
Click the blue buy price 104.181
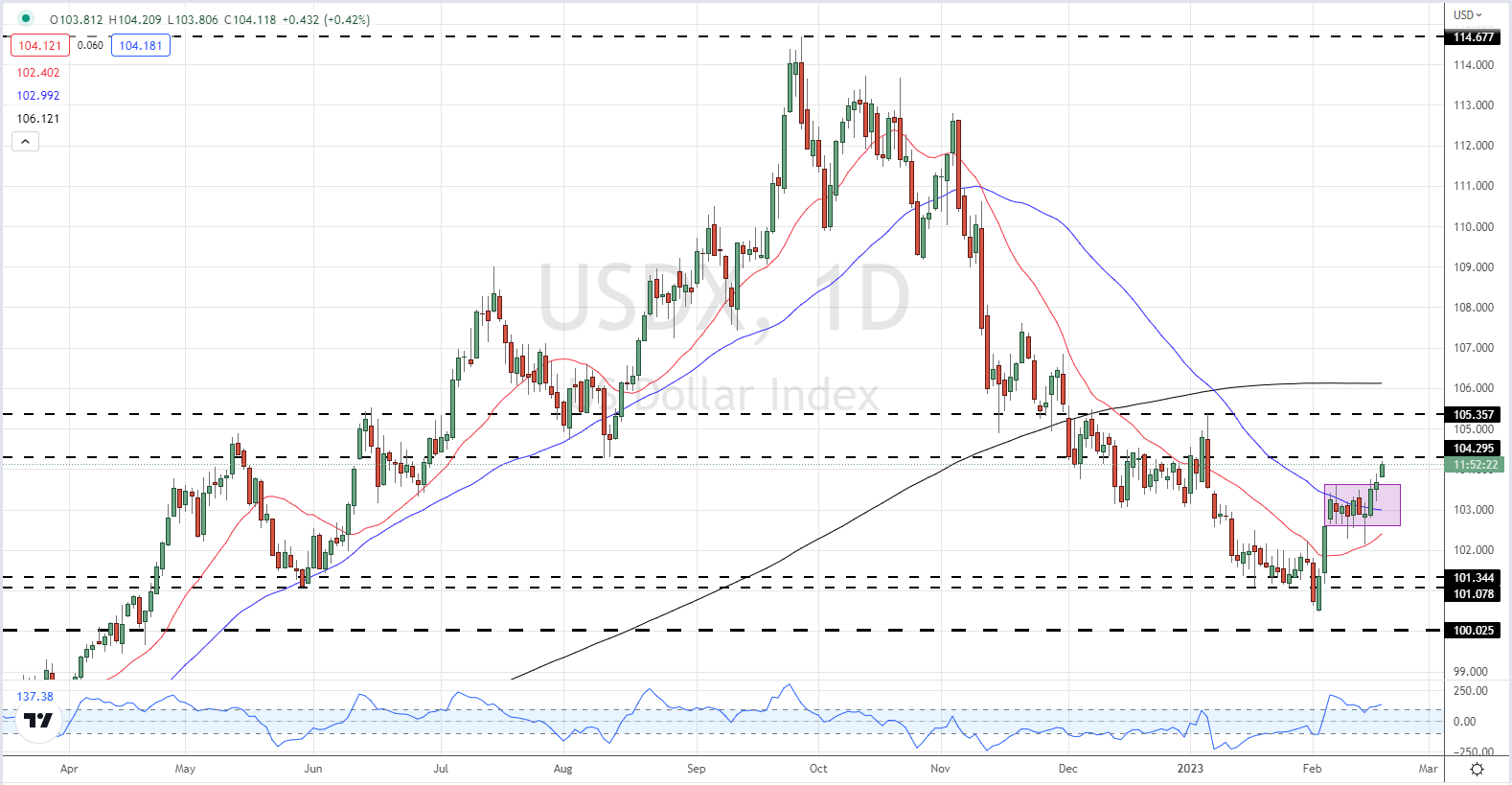[141, 45]
